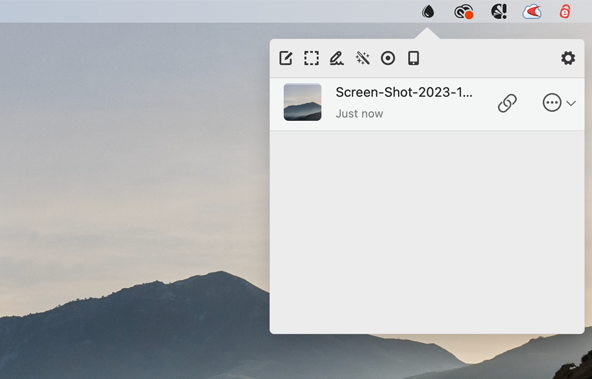Click menu bar icon with exclamation mark
The width and height of the screenshot is (592, 379).
pyautogui.click(x=499, y=12)
